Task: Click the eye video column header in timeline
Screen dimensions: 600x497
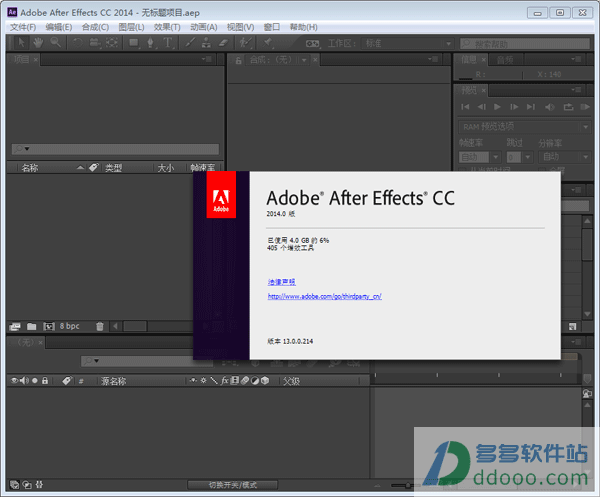Action: 15,381
